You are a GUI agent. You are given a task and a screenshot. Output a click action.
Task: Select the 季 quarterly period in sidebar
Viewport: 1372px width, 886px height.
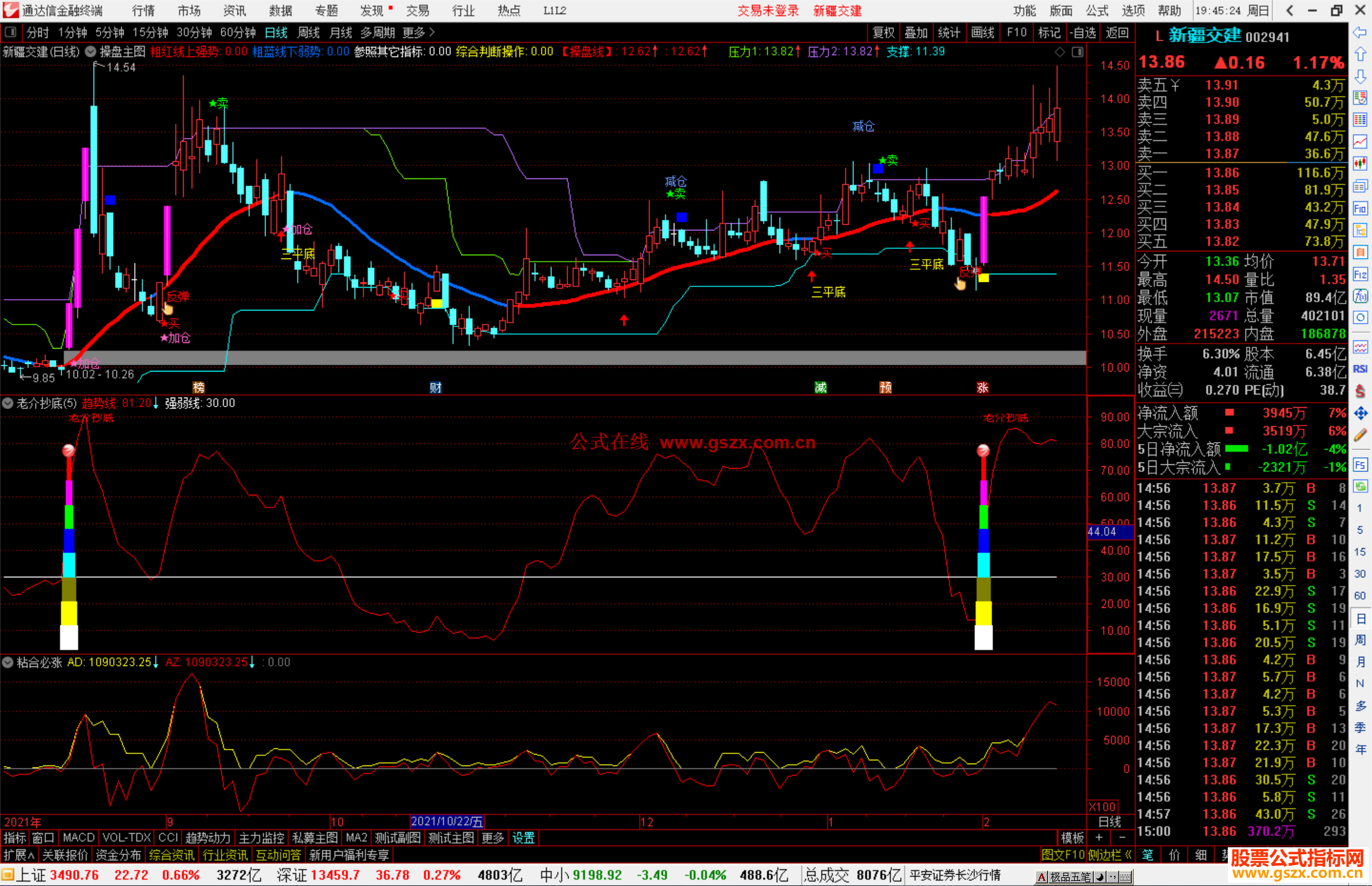pyautogui.click(x=1360, y=728)
